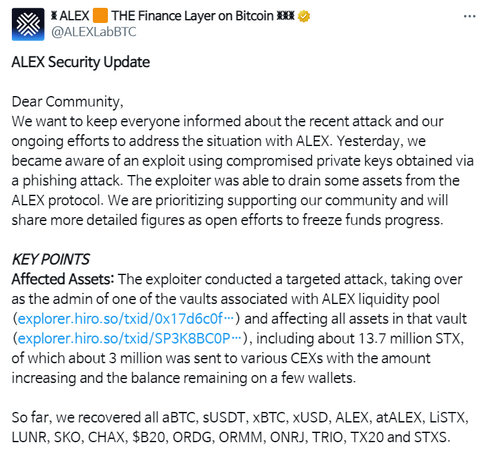
Task: Click the 'ALEX Security Update' heading
Action: pyautogui.click(x=81, y=62)
